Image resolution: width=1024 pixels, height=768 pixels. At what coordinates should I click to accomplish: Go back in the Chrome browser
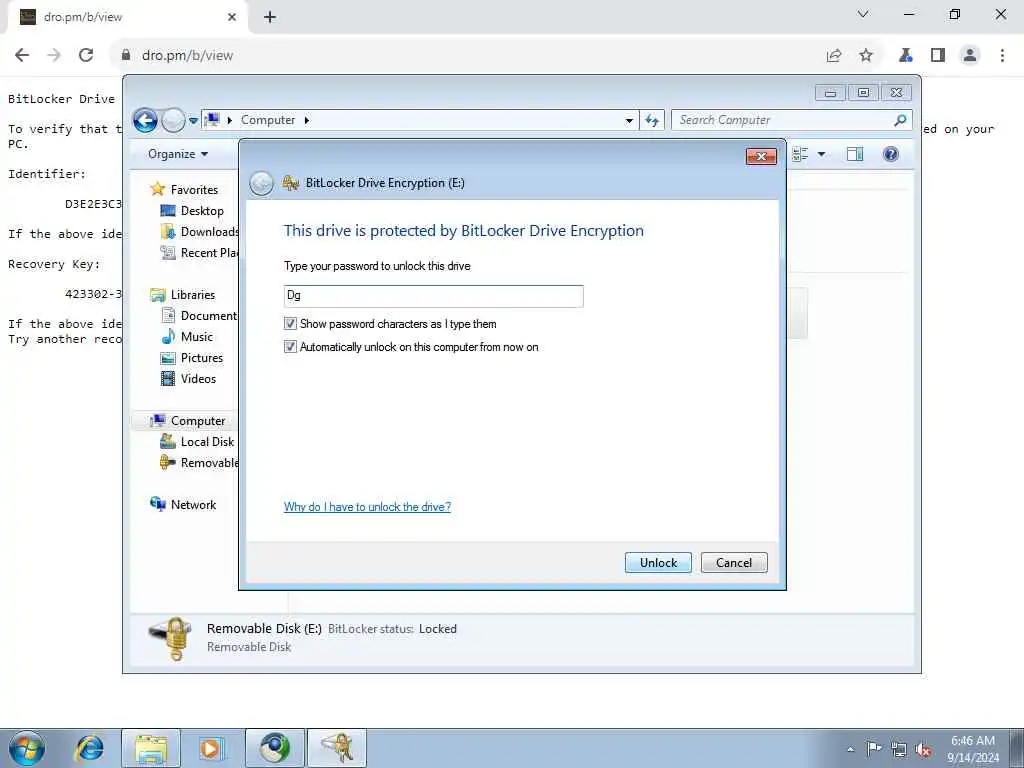click(x=22, y=55)
